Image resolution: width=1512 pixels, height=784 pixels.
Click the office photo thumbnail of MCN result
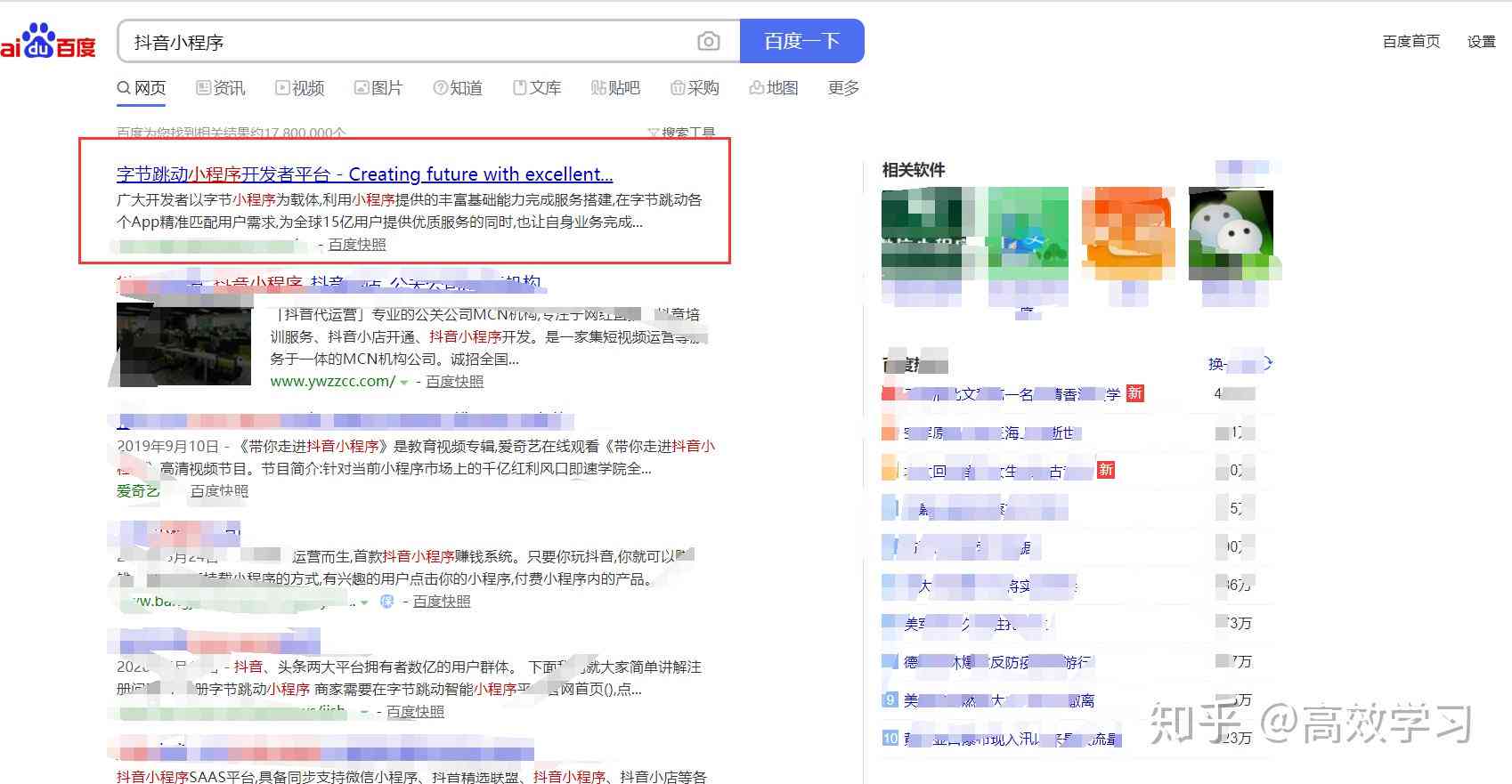click(184, 344)
